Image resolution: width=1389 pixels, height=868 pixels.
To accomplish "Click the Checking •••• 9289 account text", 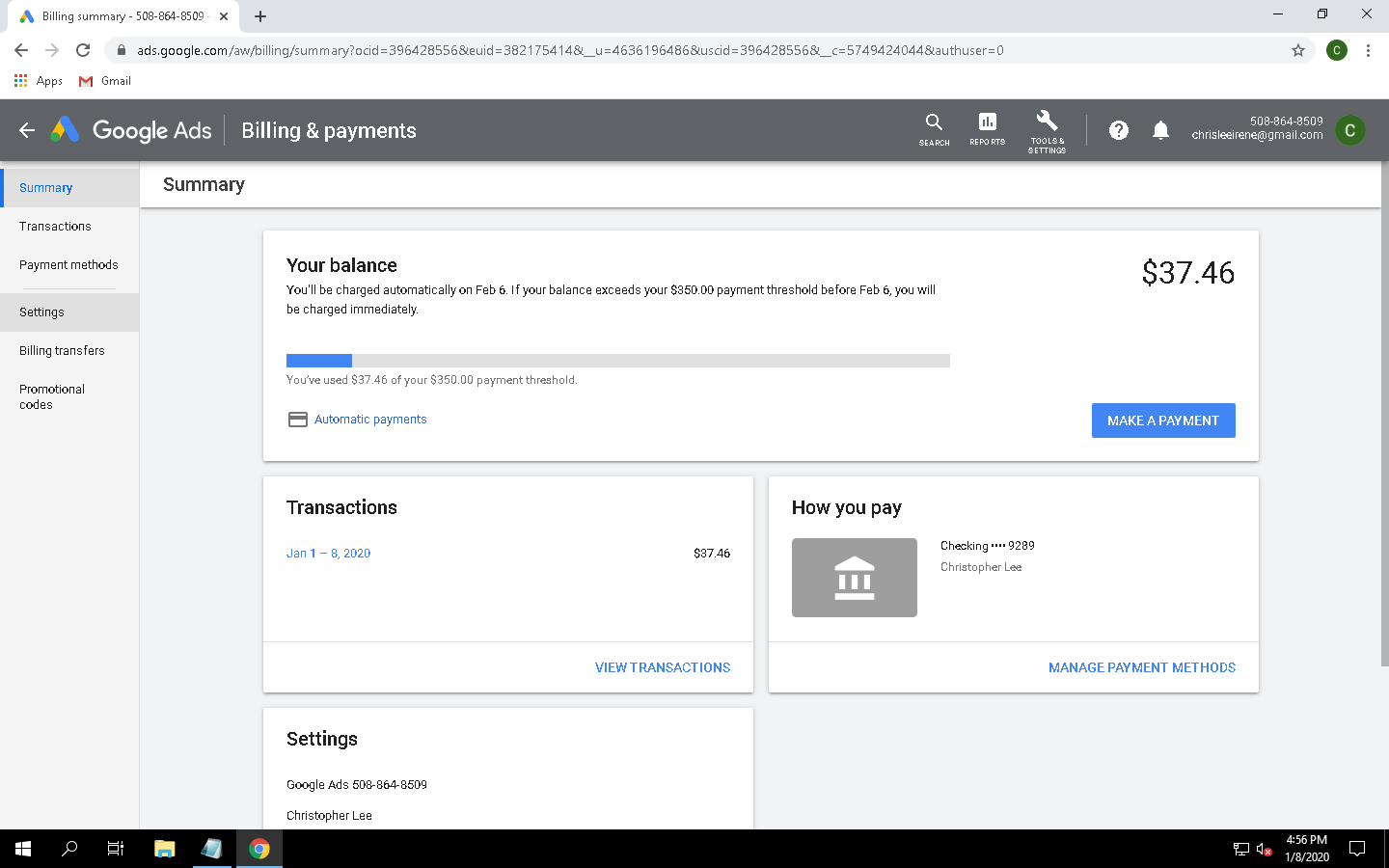I will [x=988, y=546].
